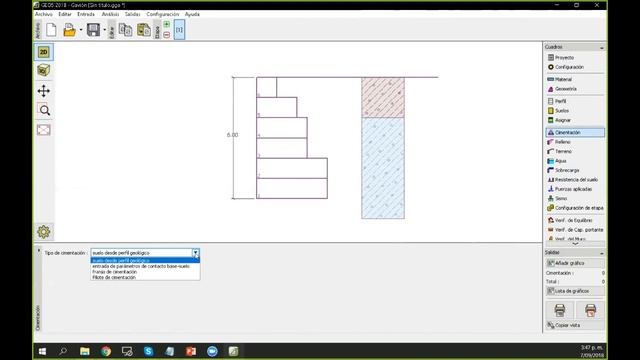Switch to 3D view

[44, 71]
